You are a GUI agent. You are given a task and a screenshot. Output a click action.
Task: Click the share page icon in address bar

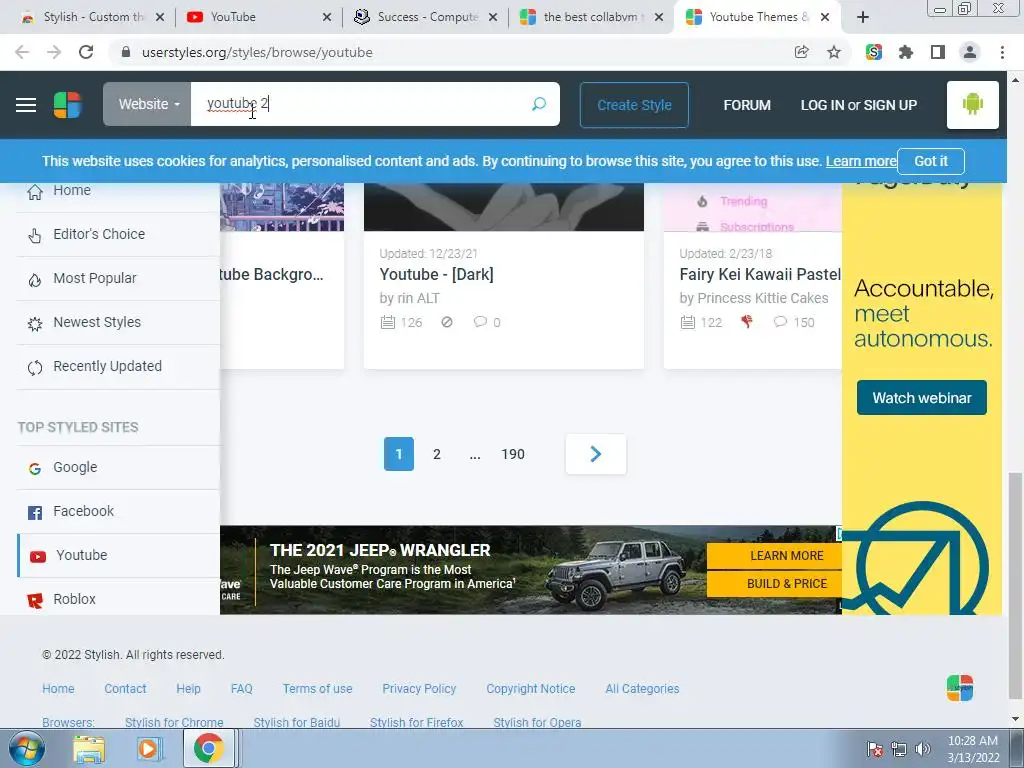tap(801, 52)
